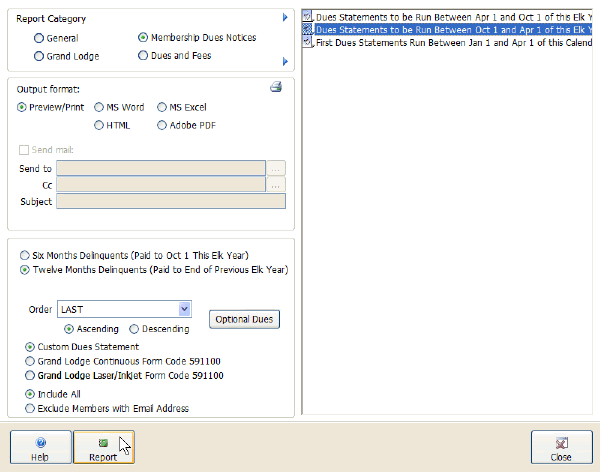600x472 pixels.
Task: Select the MS Word output format
Action: 99,107
